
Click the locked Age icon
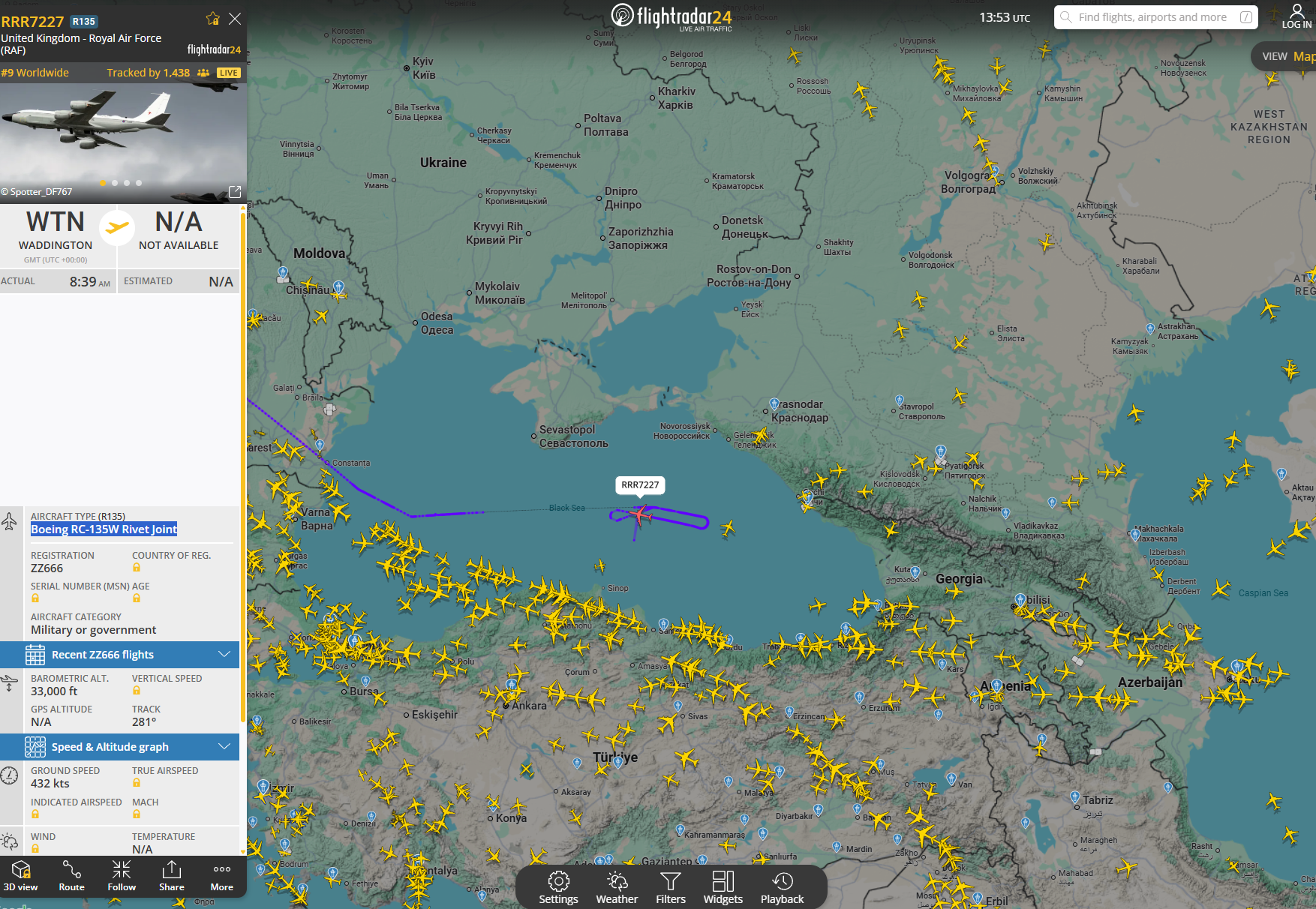click(x=137, y=598)
